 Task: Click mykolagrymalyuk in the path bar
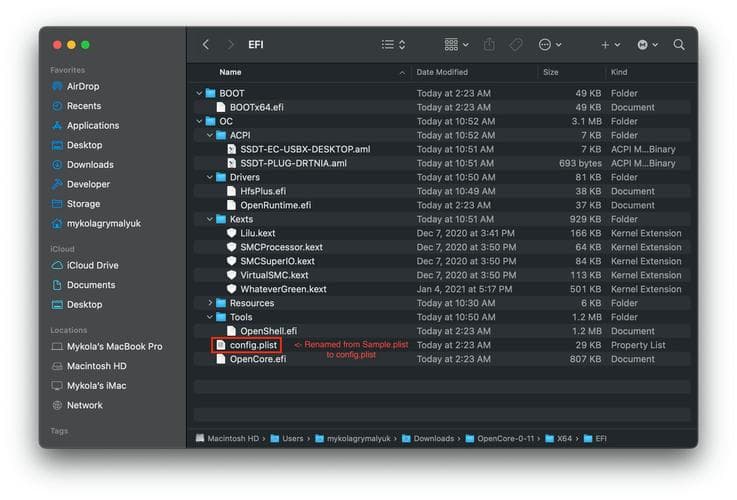click(353, 438)
